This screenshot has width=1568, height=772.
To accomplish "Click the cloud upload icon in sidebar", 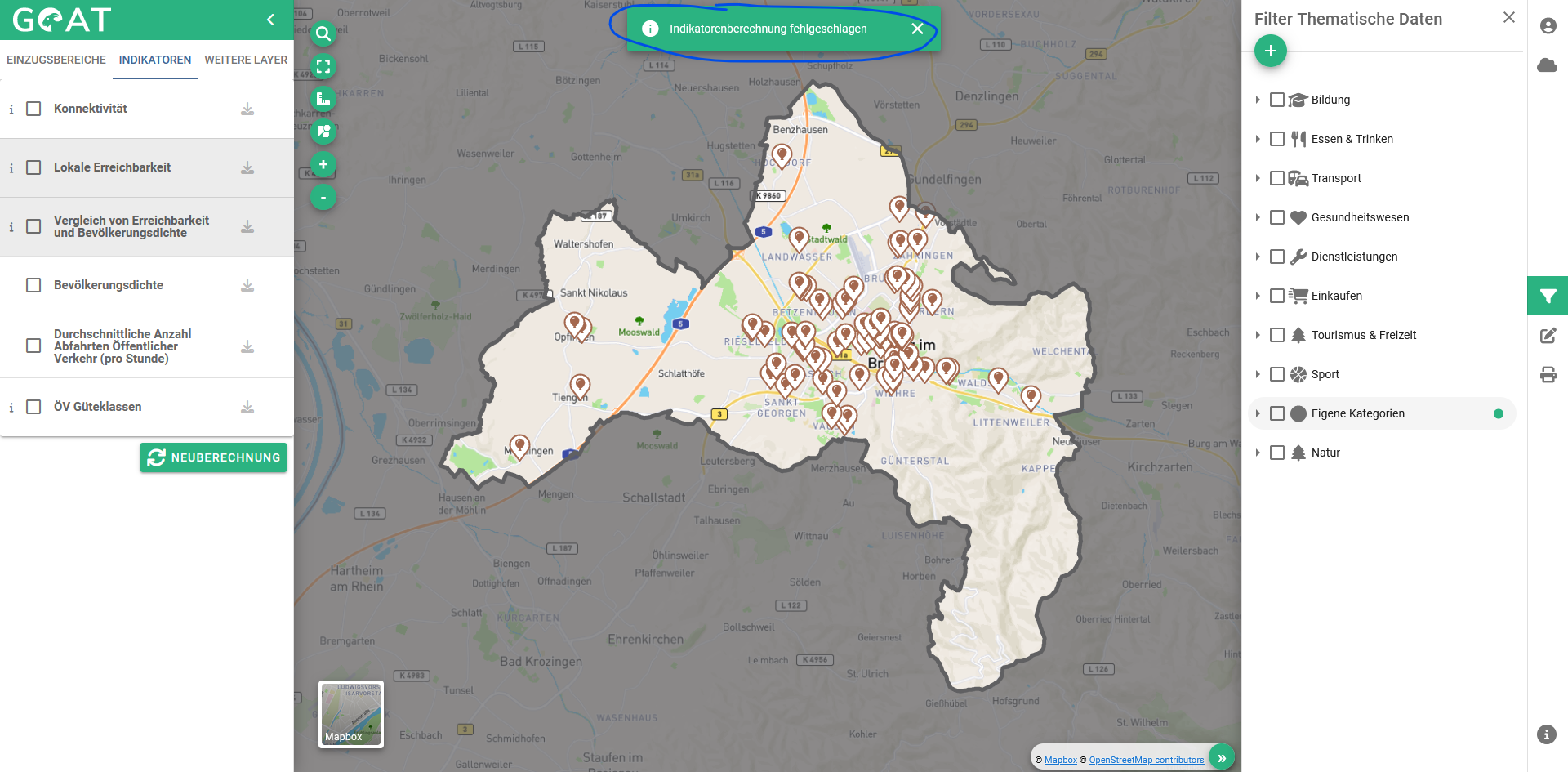I will click(1548, 66).
